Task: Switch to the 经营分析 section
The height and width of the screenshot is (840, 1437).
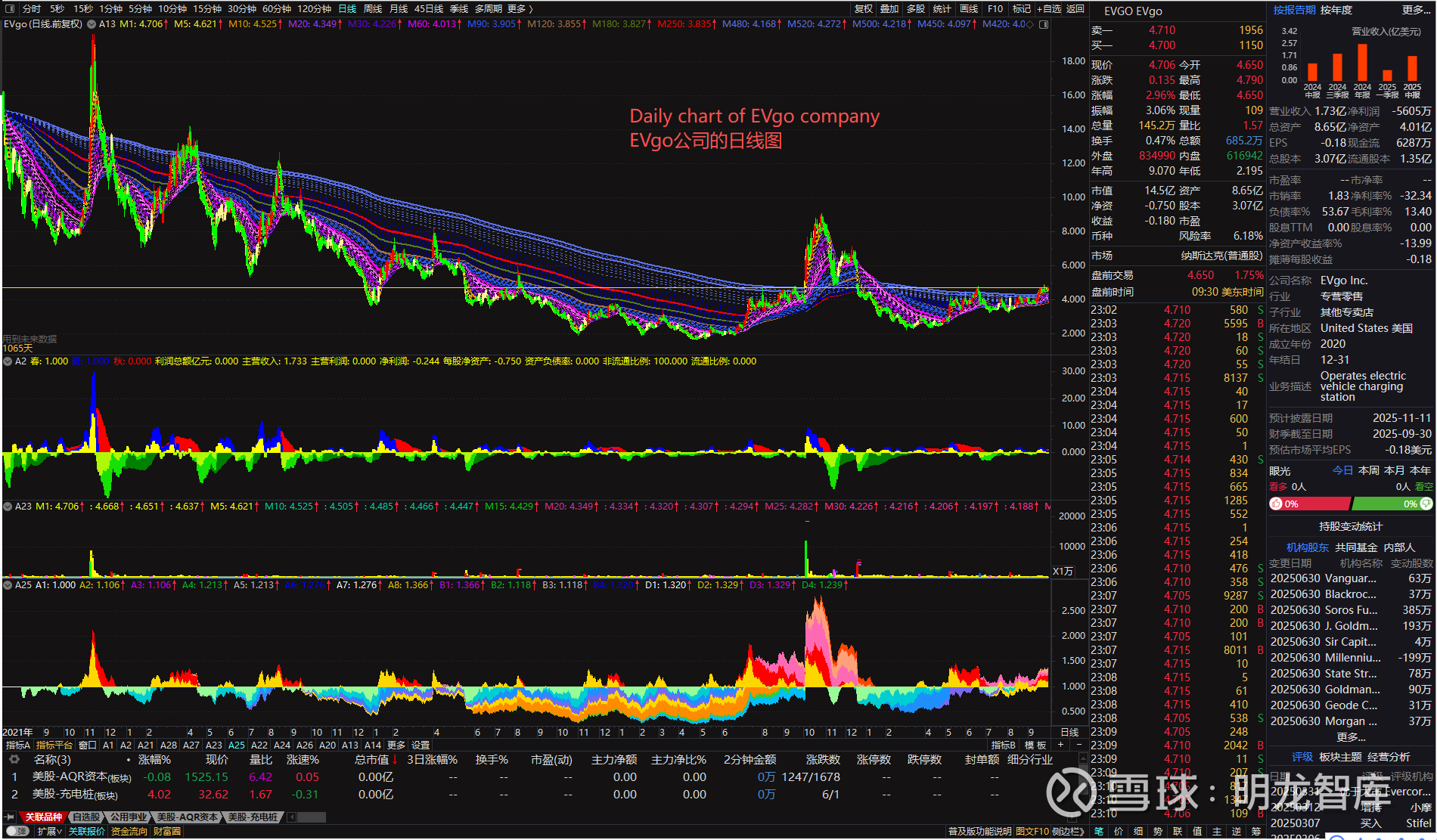Action: (1389, 757)
